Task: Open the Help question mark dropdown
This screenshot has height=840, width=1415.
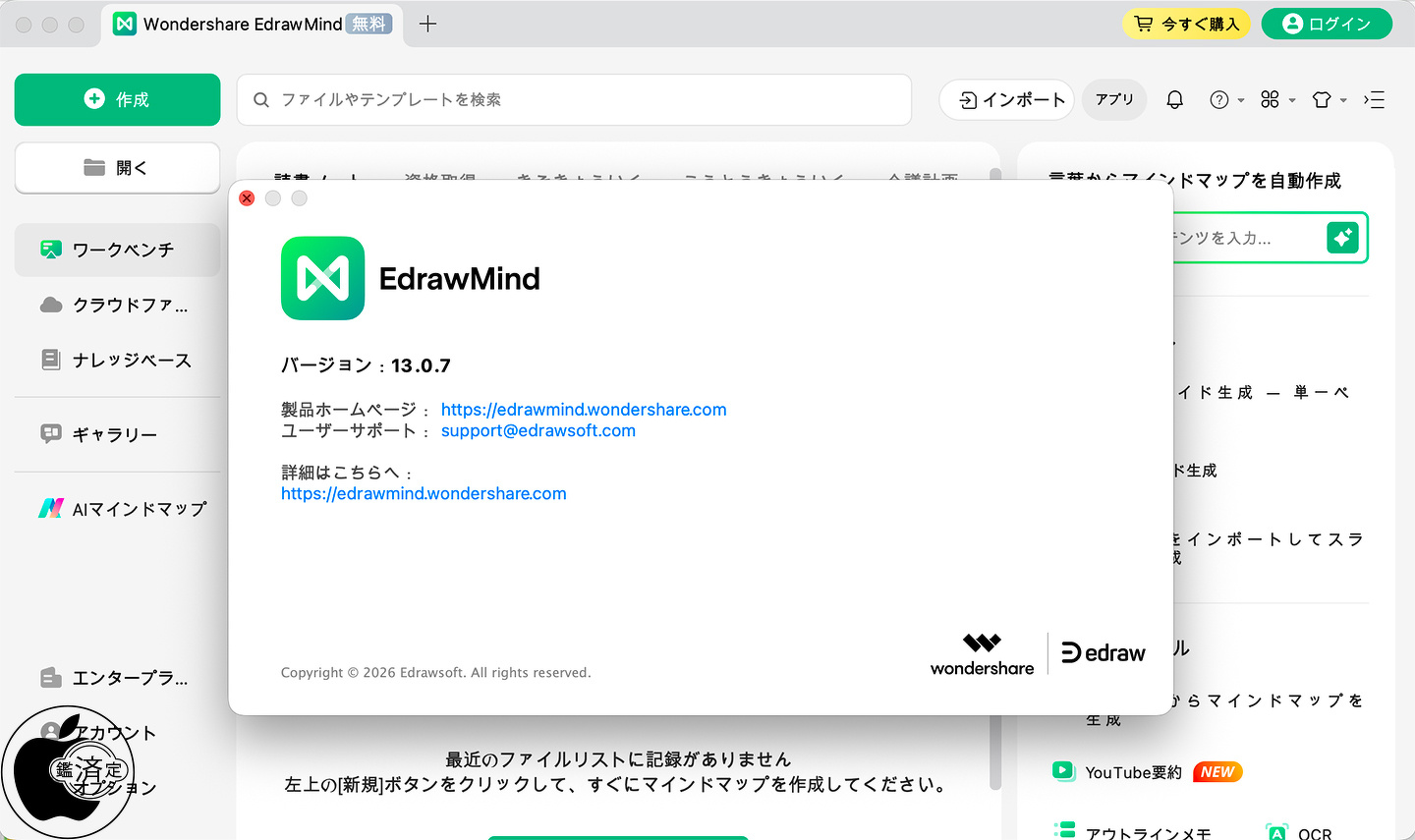Action: (x=1226, y=100)
